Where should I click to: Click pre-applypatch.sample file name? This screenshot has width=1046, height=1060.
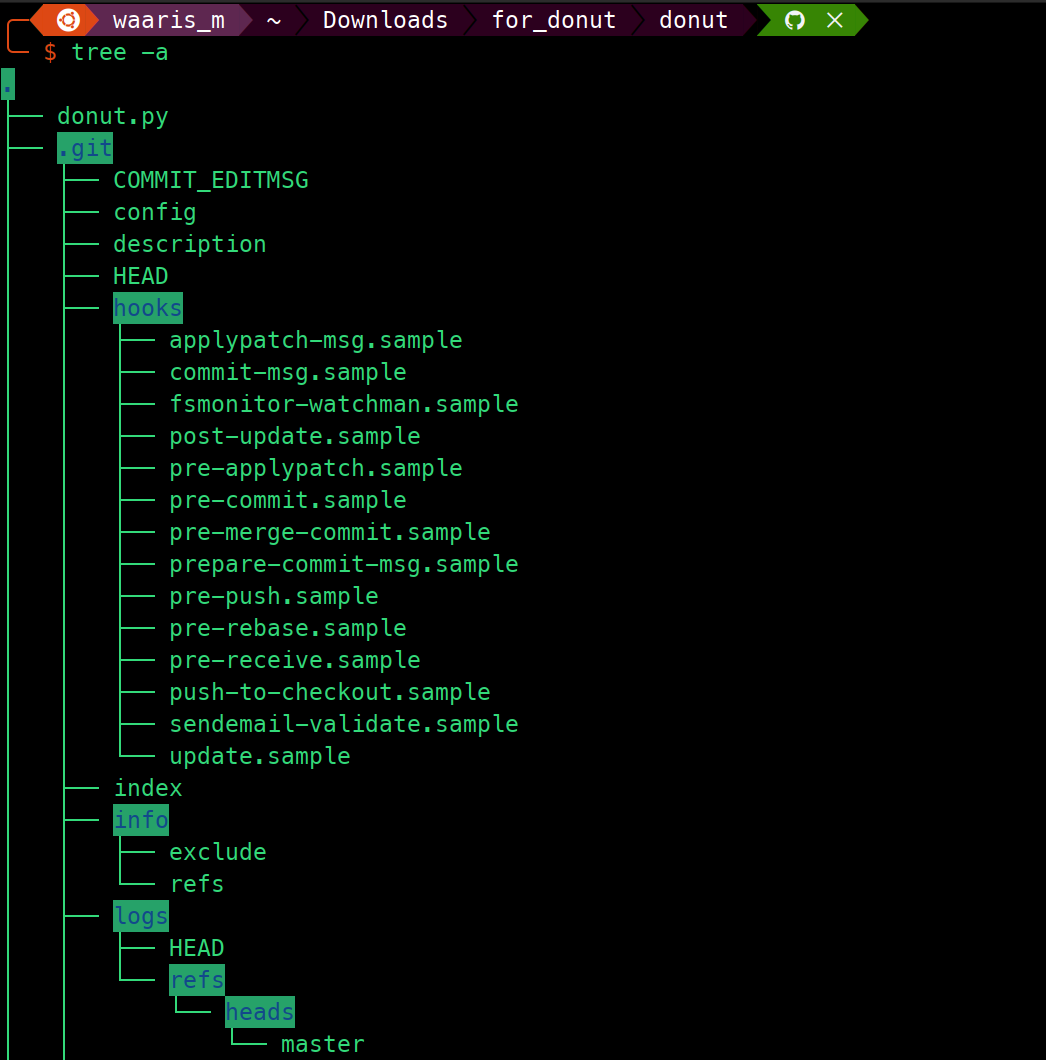(316, 468)
